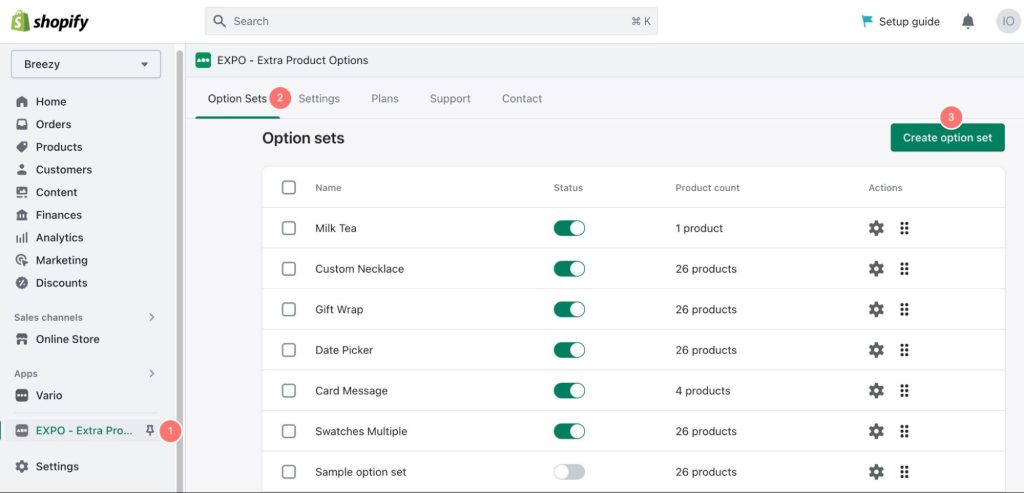
Task: Click the Discounts percent icon in sidebar
Action: (22, 283)
